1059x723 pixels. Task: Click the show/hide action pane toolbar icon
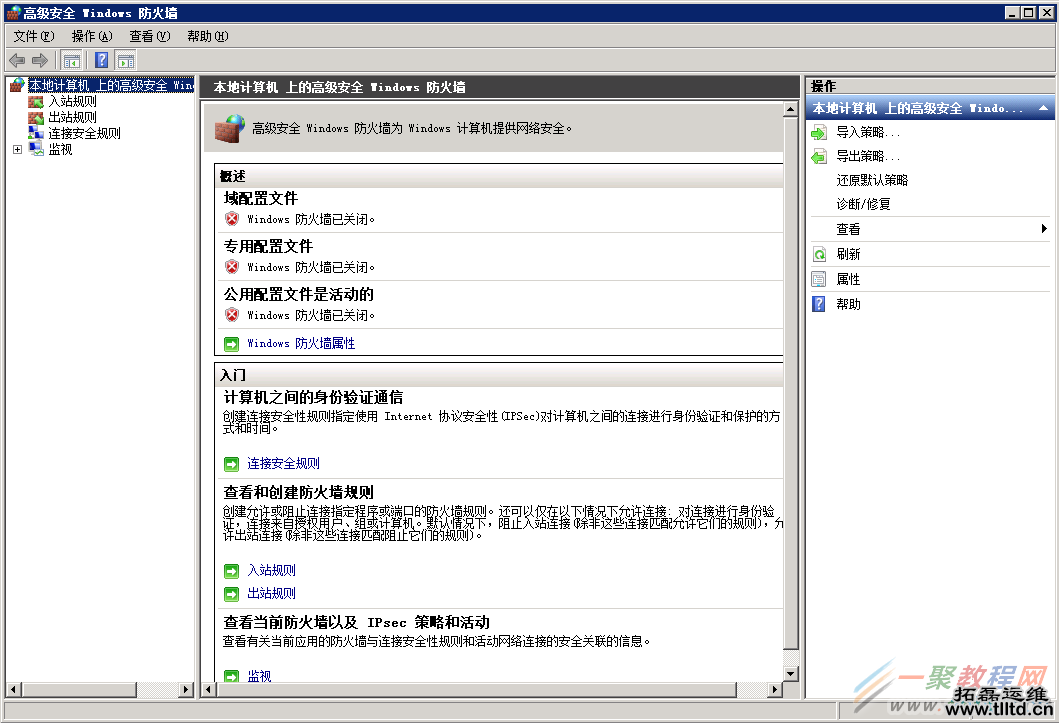pyautogui.click(x=126, y=59)
